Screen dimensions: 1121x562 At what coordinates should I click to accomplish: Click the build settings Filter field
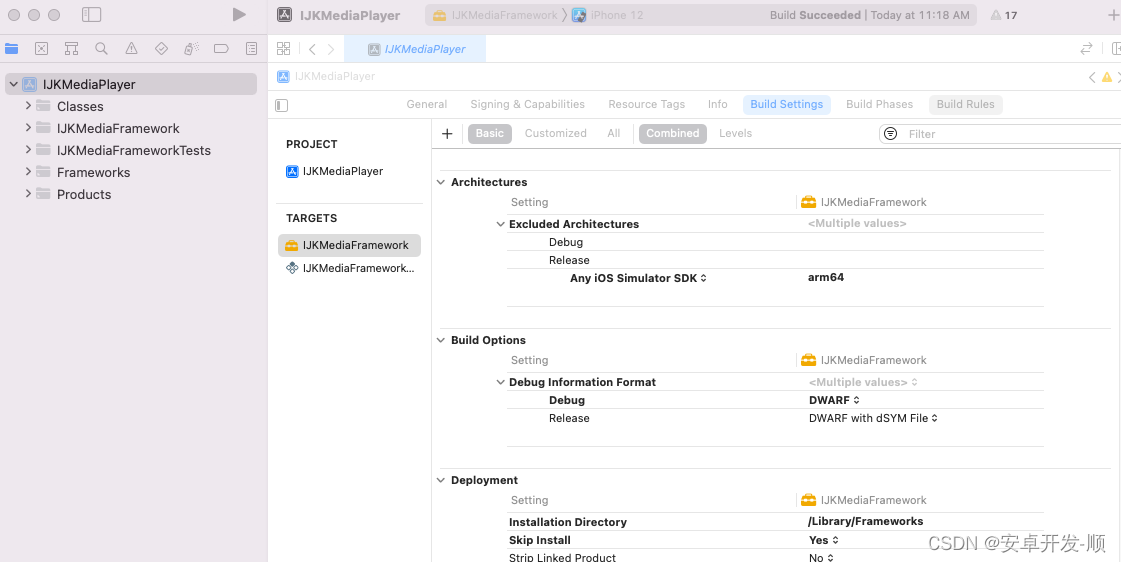click(1001, 134)
